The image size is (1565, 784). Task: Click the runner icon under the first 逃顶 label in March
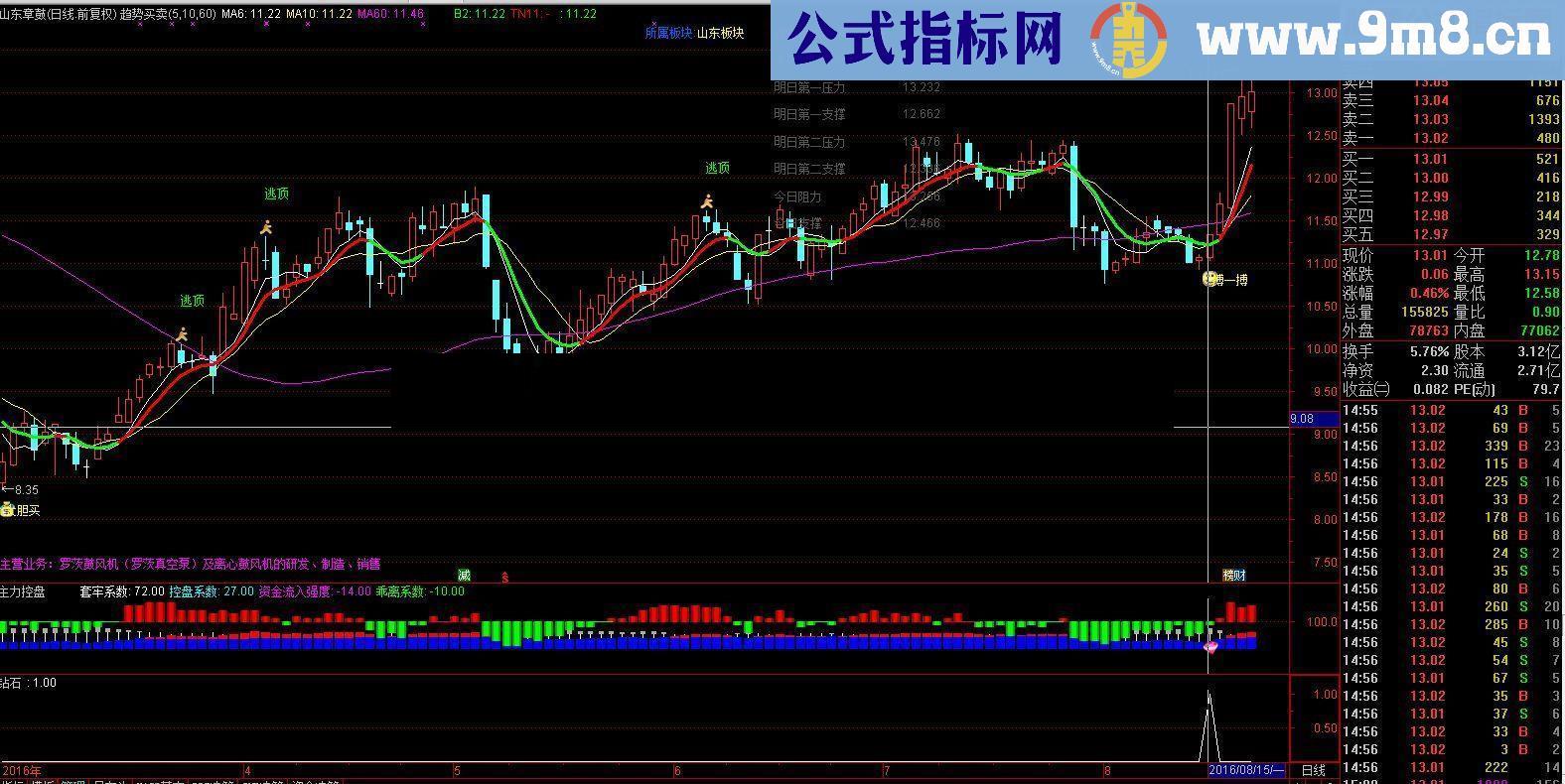[182, 334]
